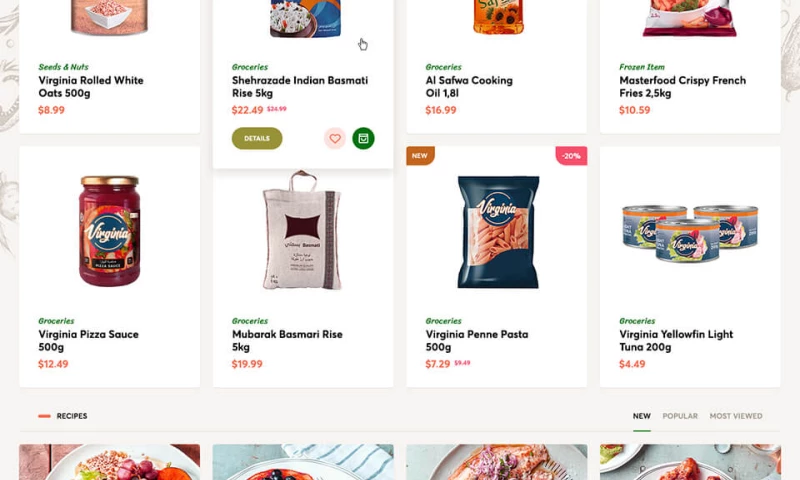Open Details for Shehrazade Basmati Rise
Image resolution: width=800 pixels, height=480 pixels.
click(257, 139)
